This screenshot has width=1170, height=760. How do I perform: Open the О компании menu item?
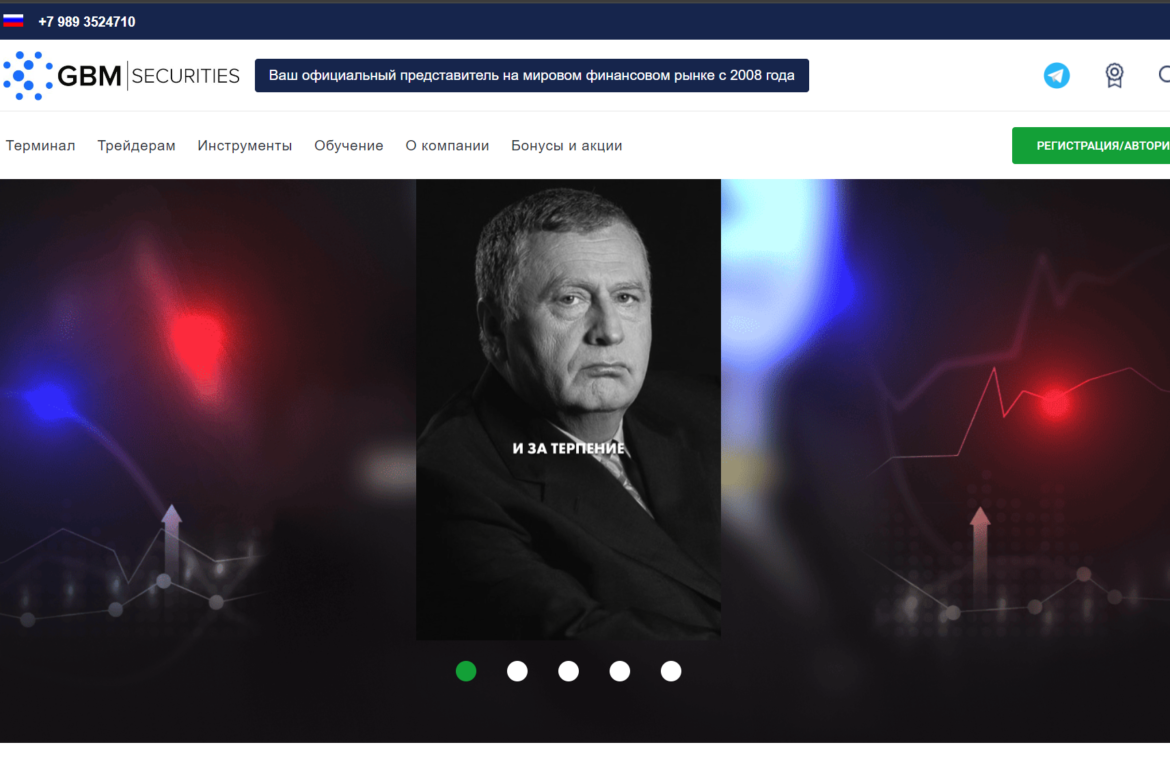tap(447, 145)
